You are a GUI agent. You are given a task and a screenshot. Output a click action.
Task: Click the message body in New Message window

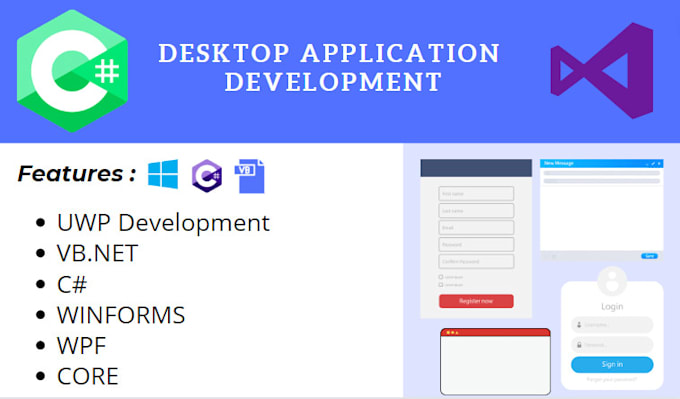(x=602, y=218)
